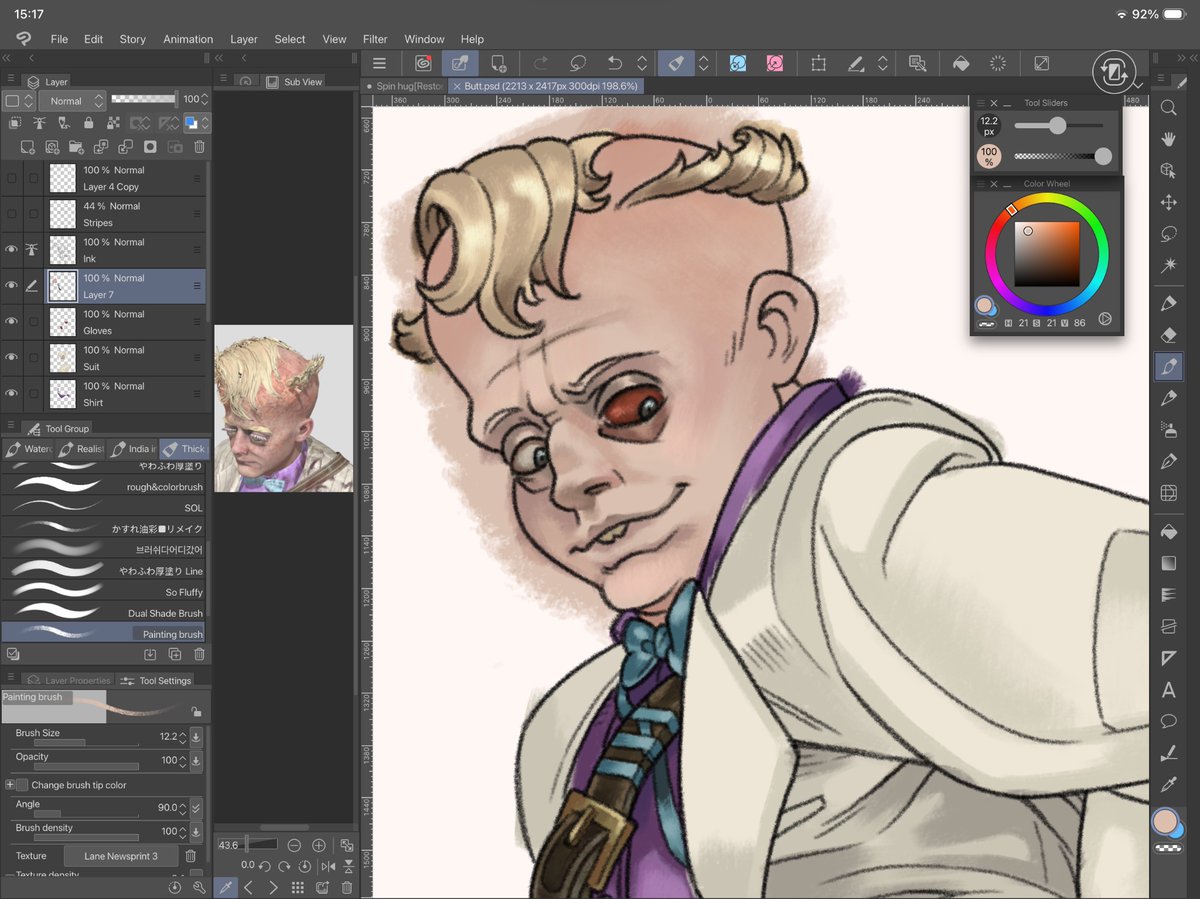Select the Hand move tool
The image size is (1200, 899).
(1168, 140)
